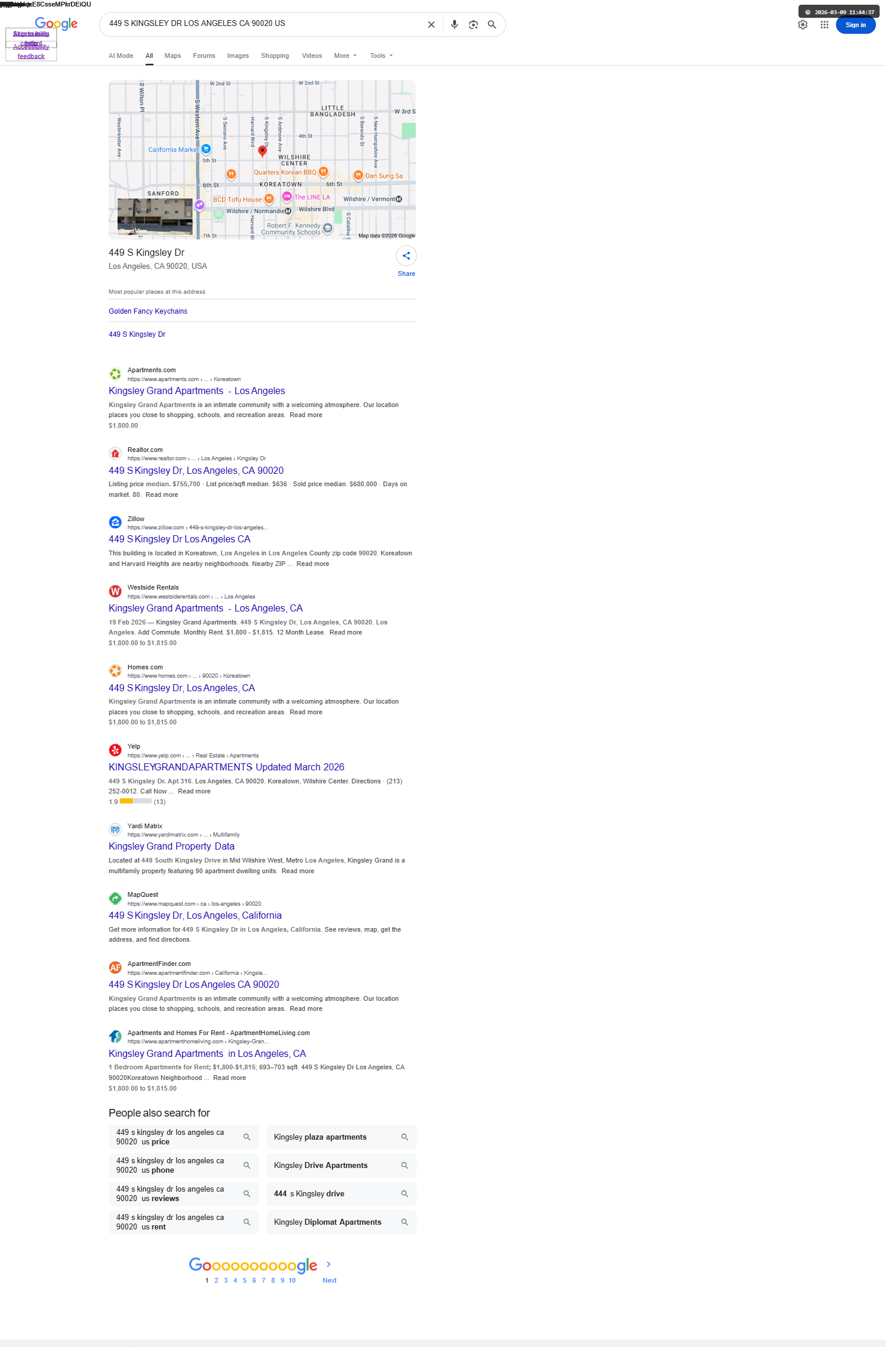Open the Street View thumbnail
896x1347 pixels.
(155, 217)
